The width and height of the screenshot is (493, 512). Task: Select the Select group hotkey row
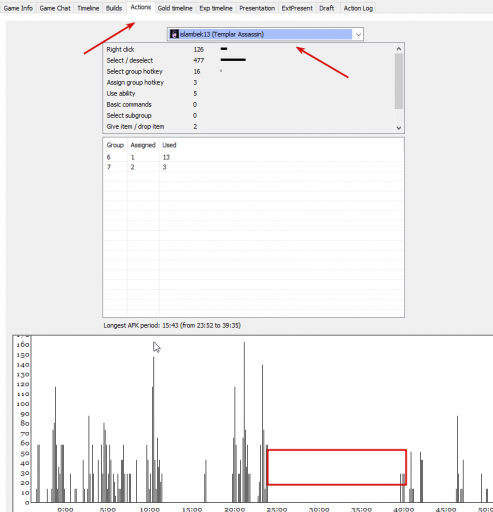[x=248, y=71]
